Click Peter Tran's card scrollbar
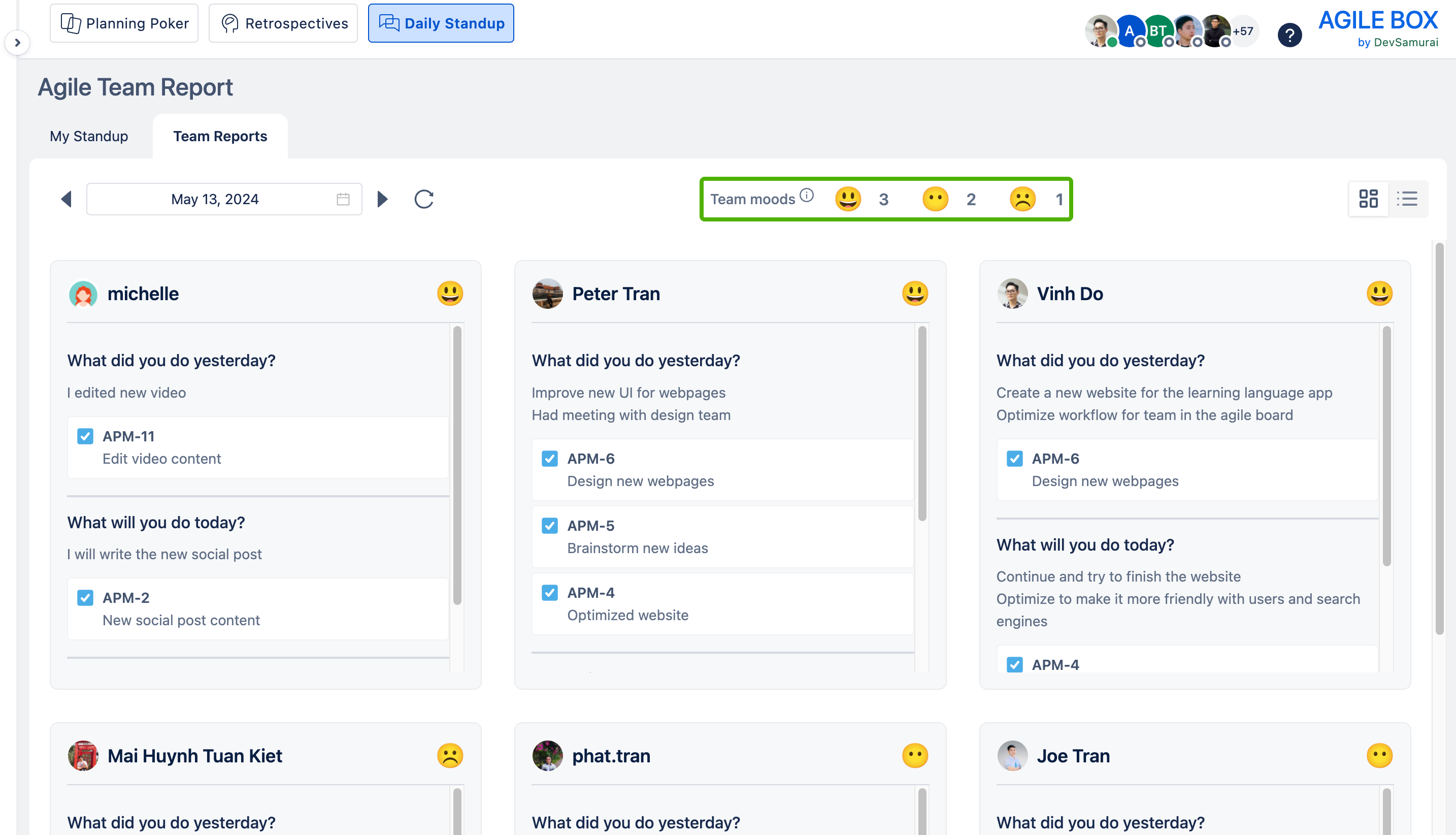Image resolution: width=1456 pixels, height=835 pixels. click(x=922, y=423)
